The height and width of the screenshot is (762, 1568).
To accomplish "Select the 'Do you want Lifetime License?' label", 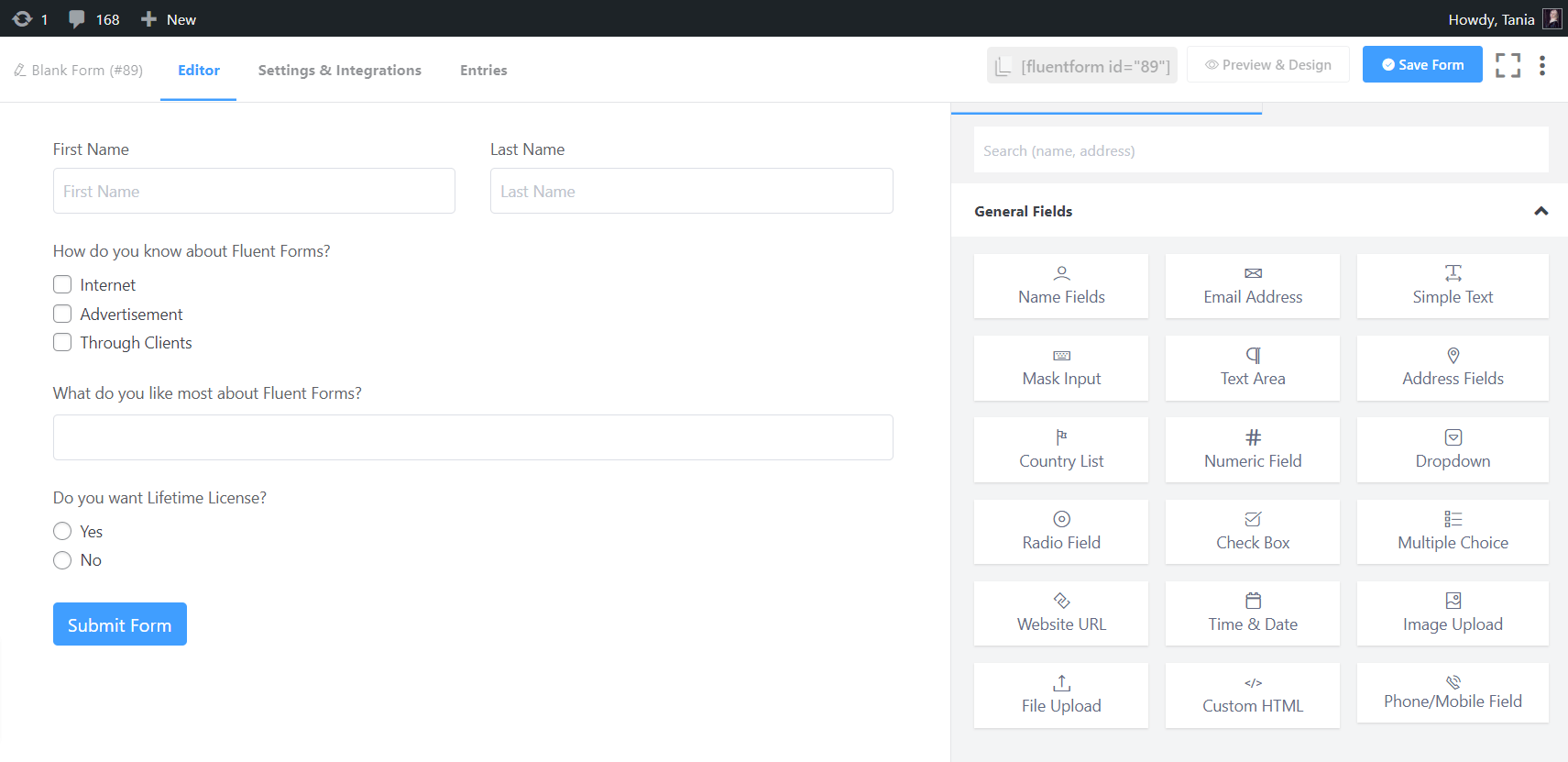I will click(159, 498).
